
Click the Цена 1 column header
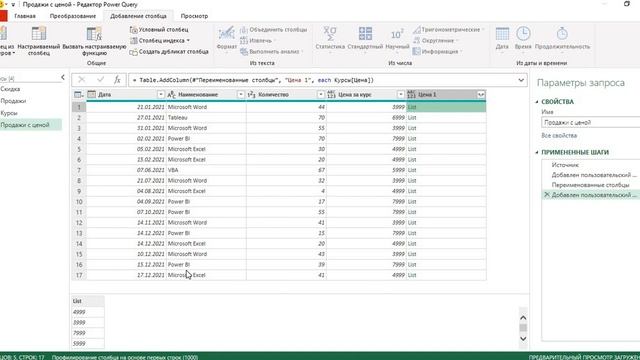tap(442, 95)
